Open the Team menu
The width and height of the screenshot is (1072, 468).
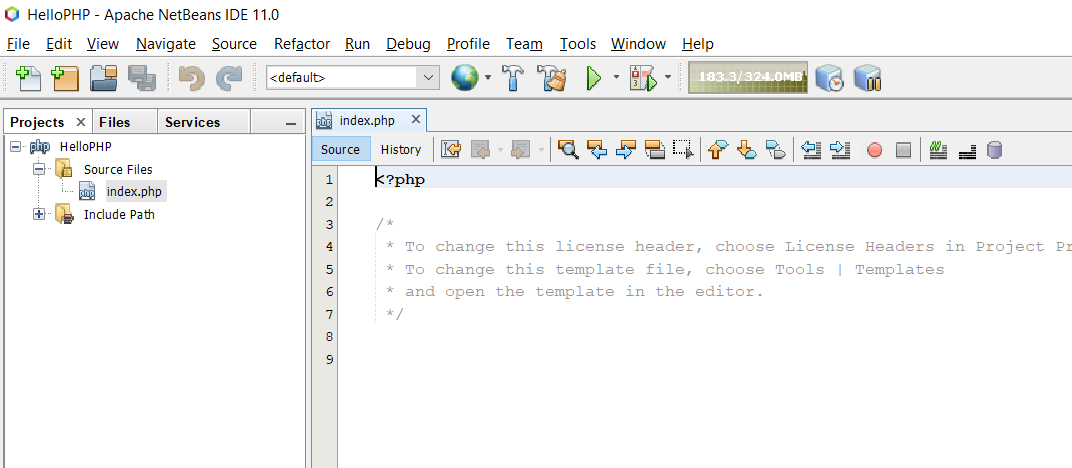click(524, 44)
